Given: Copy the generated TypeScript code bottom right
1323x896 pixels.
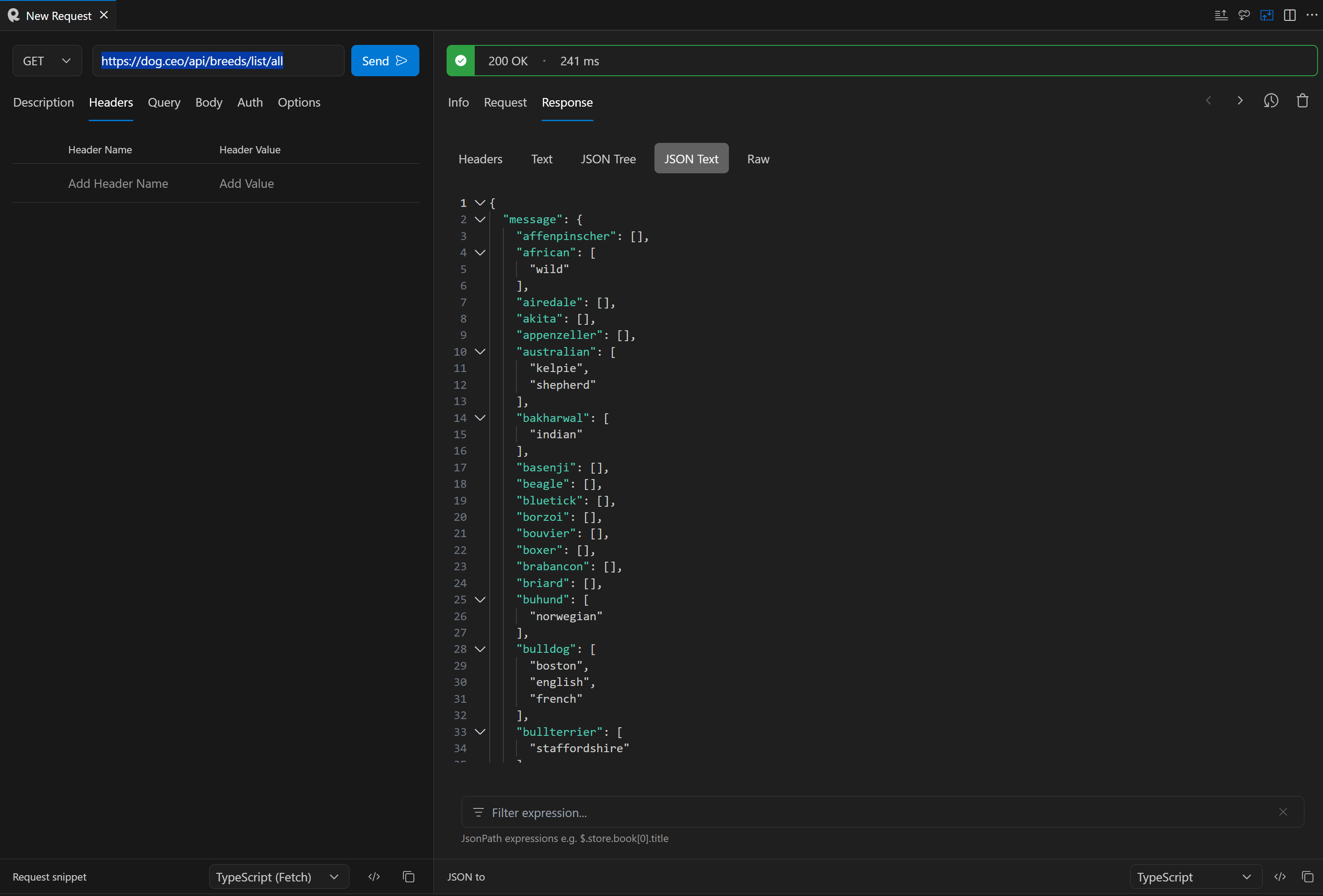Looking at the screenshot, I should pos(1307,876).
